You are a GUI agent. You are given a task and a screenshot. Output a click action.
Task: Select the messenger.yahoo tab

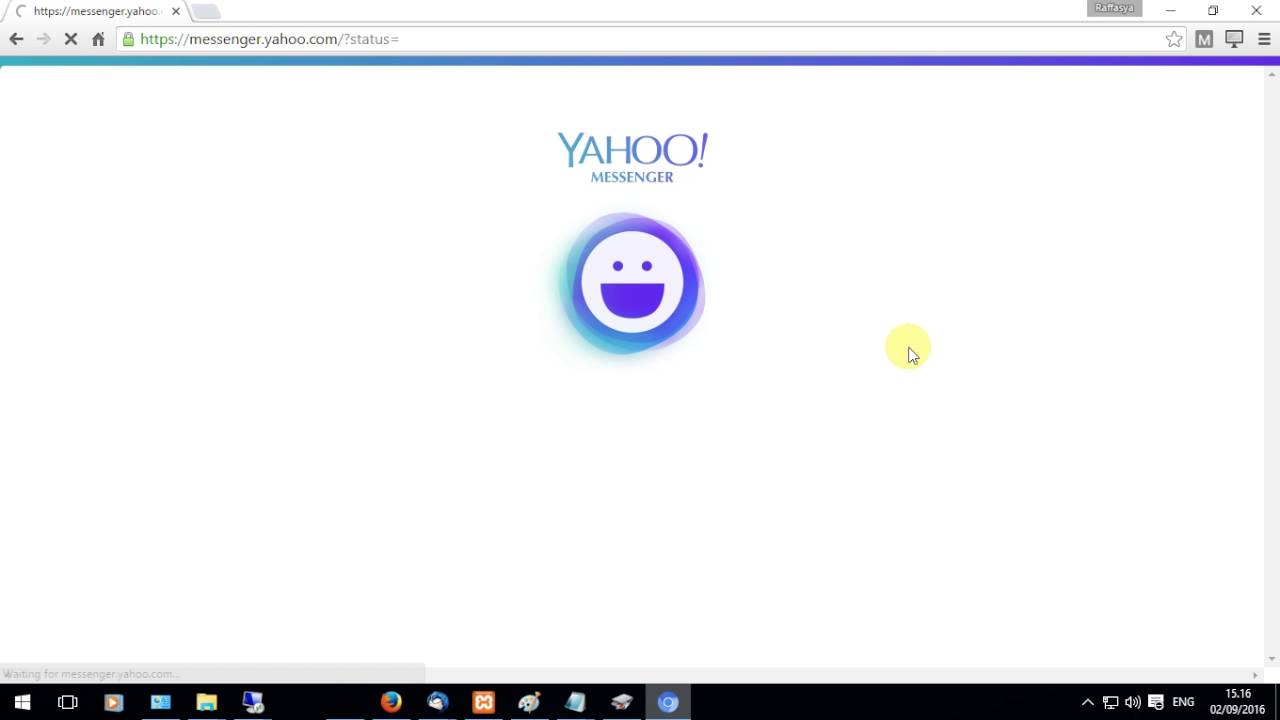pyautogui.click(x=96, y=11)
